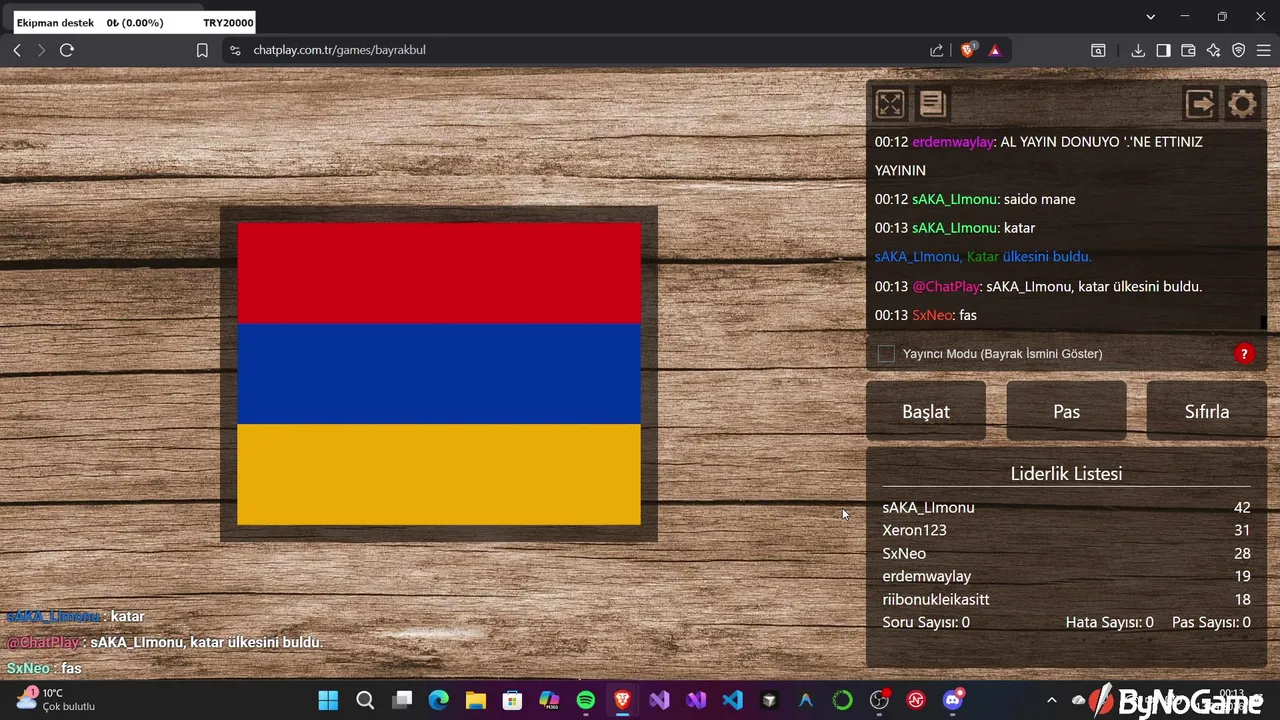Click erdemwaylay username in chat
Image resolution: width=1280 pixels, height=720 pixels.
point(953,142)
